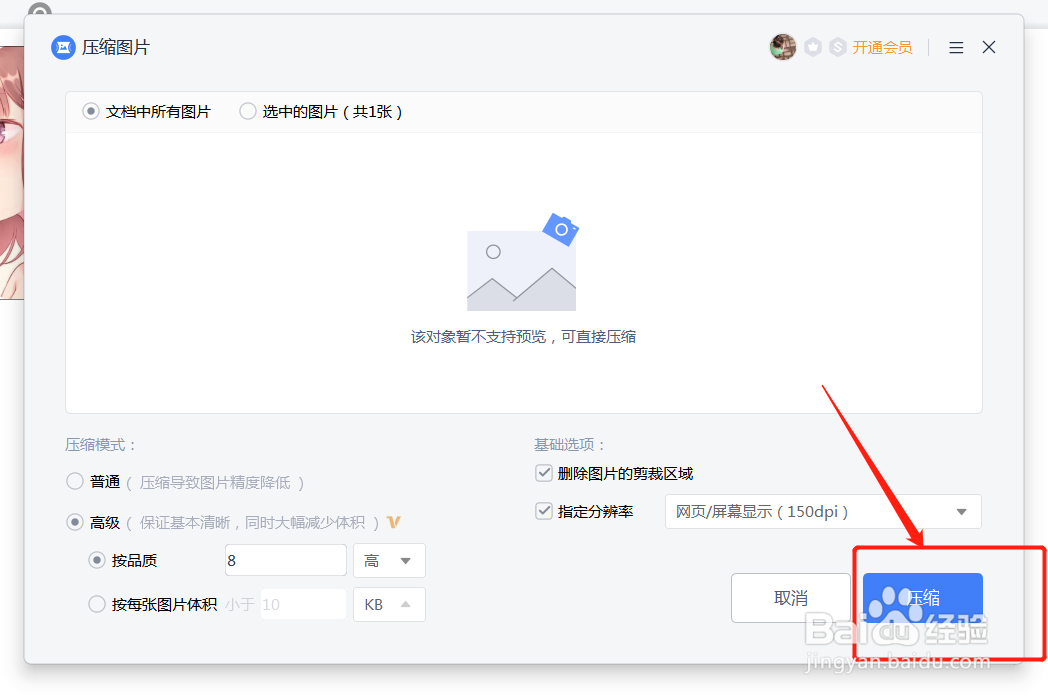Viewport: 1048px width, 698px height.
Task: Open the 150dpi resolution dropdown
Action: pos(822,511)
